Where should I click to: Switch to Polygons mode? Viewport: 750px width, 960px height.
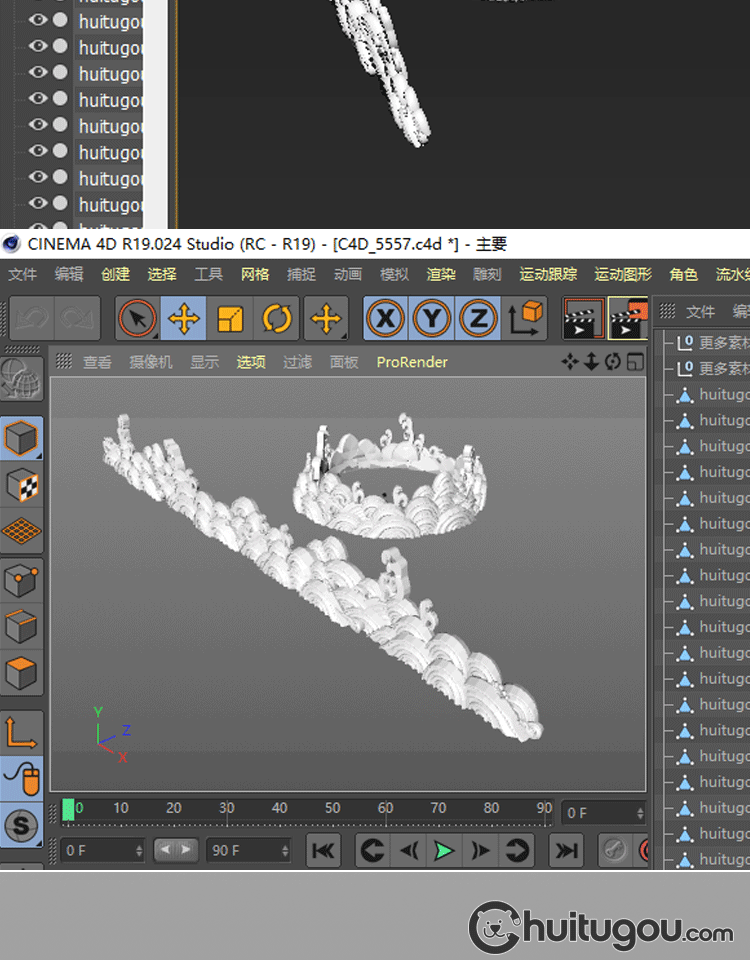(22, 673)
